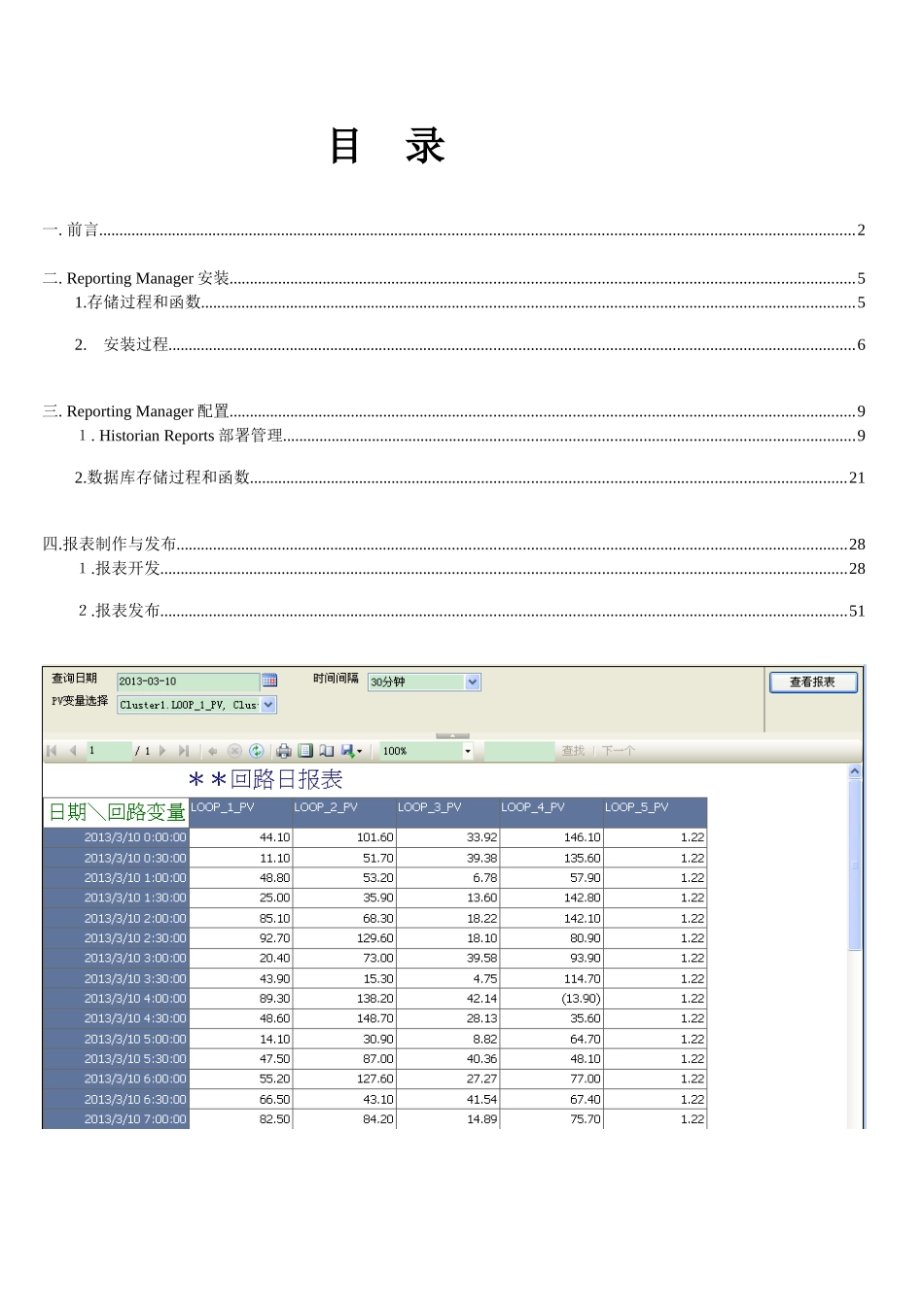Open contents entry Historian Reports 部署管理
The height and width of the screenshot is (1307, 924).
click(472, 436)
